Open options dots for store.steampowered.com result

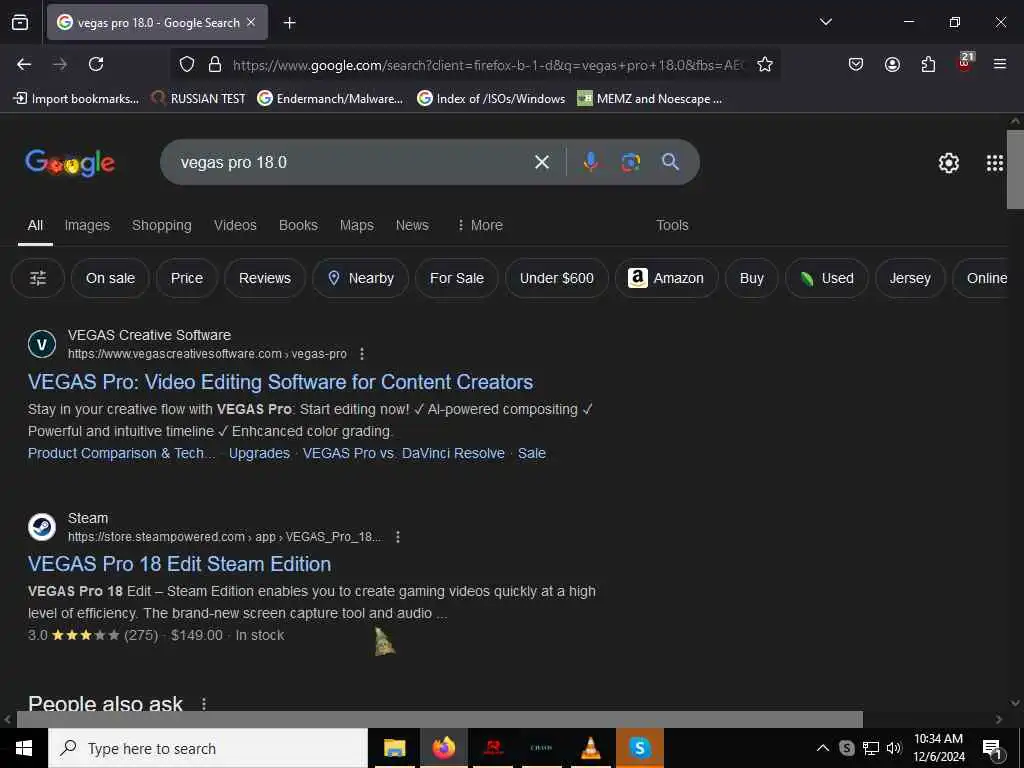(398, 537)
